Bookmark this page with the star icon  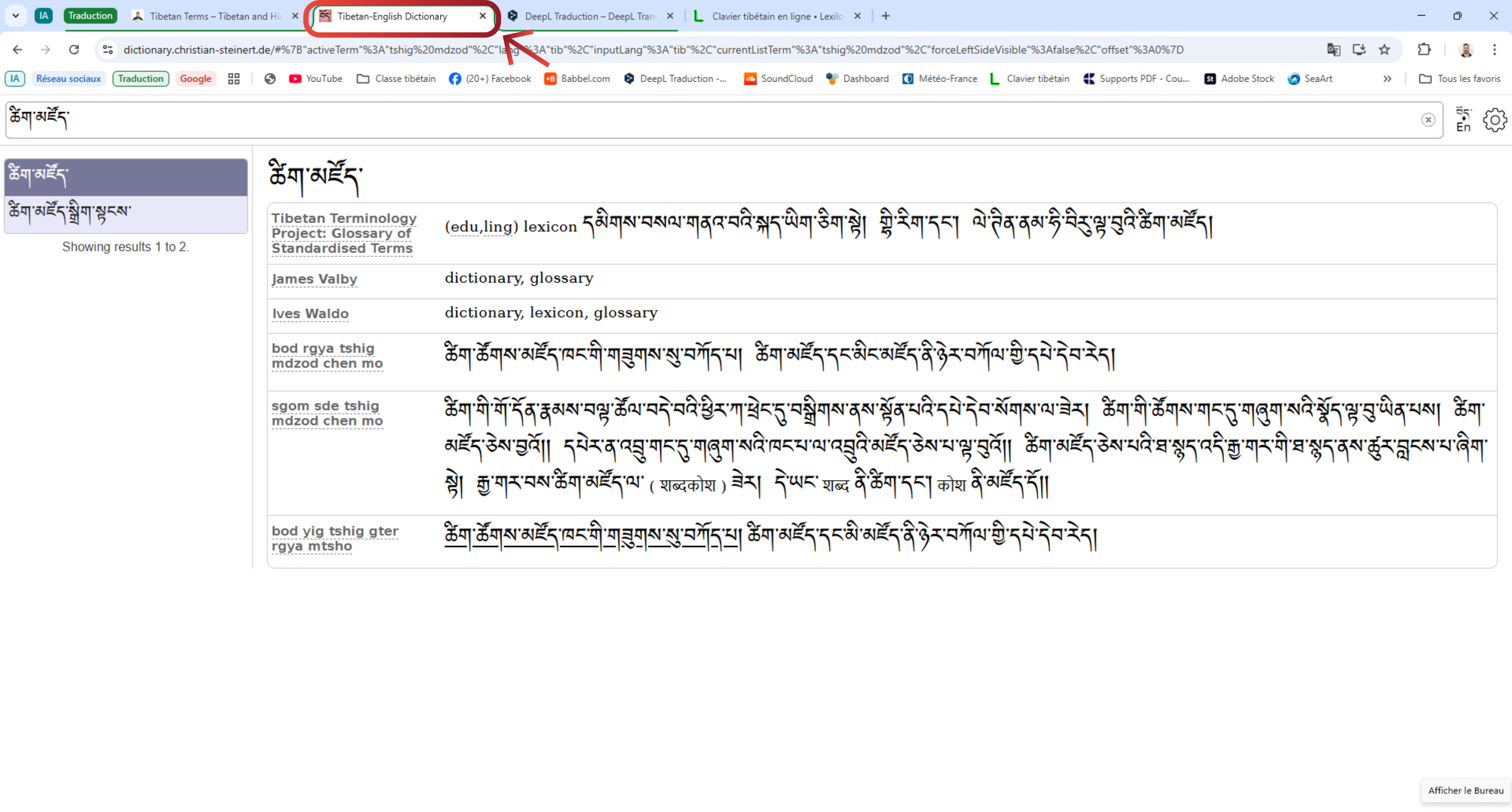pos(1385,50)
